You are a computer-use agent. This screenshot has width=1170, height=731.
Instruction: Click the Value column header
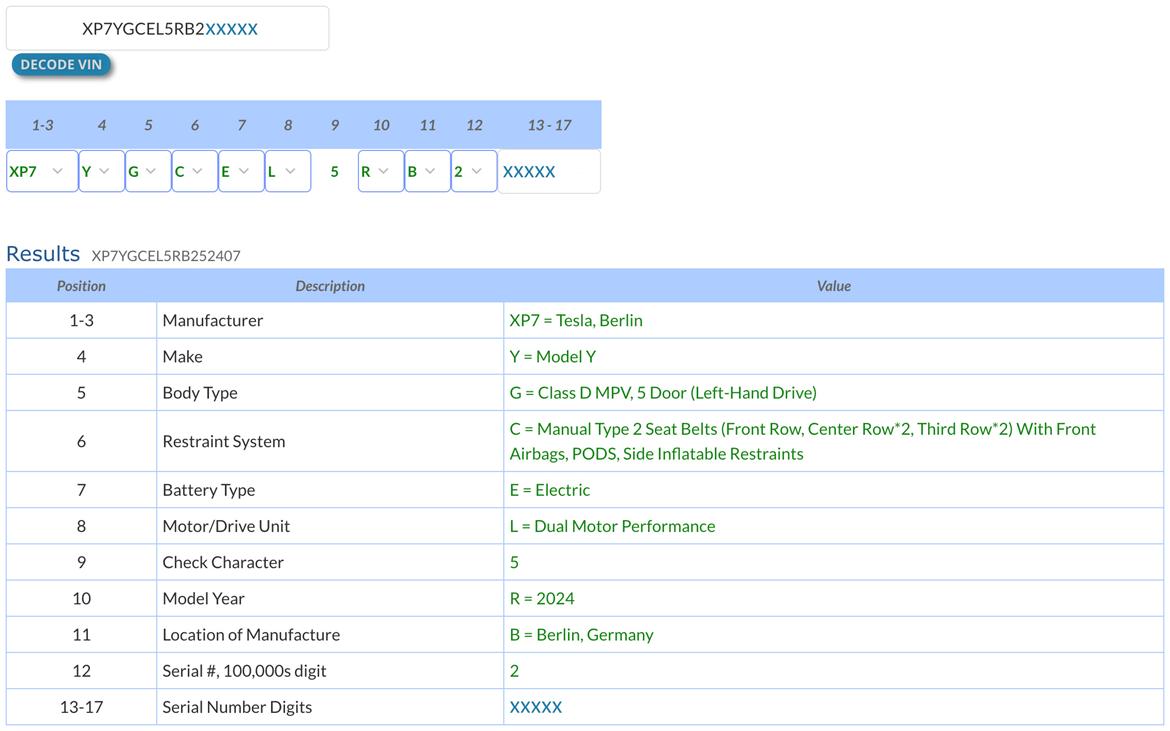pos(833,286)
